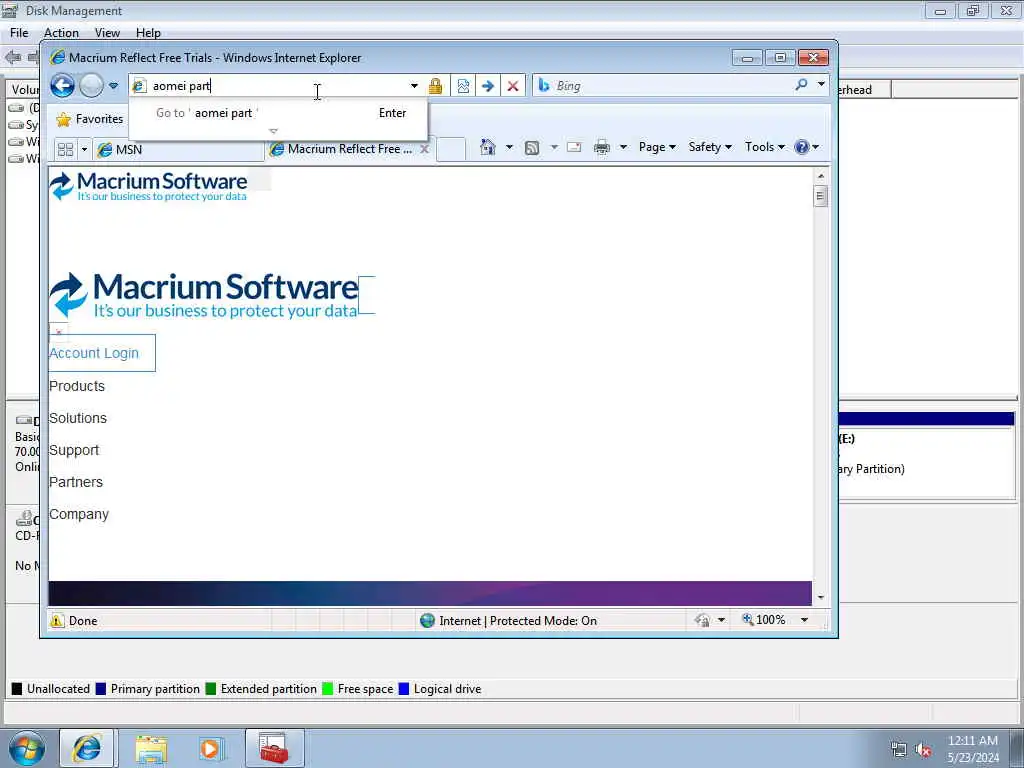
Task: Click the page scrollbar up arrow
Action: tap(821, 176)
